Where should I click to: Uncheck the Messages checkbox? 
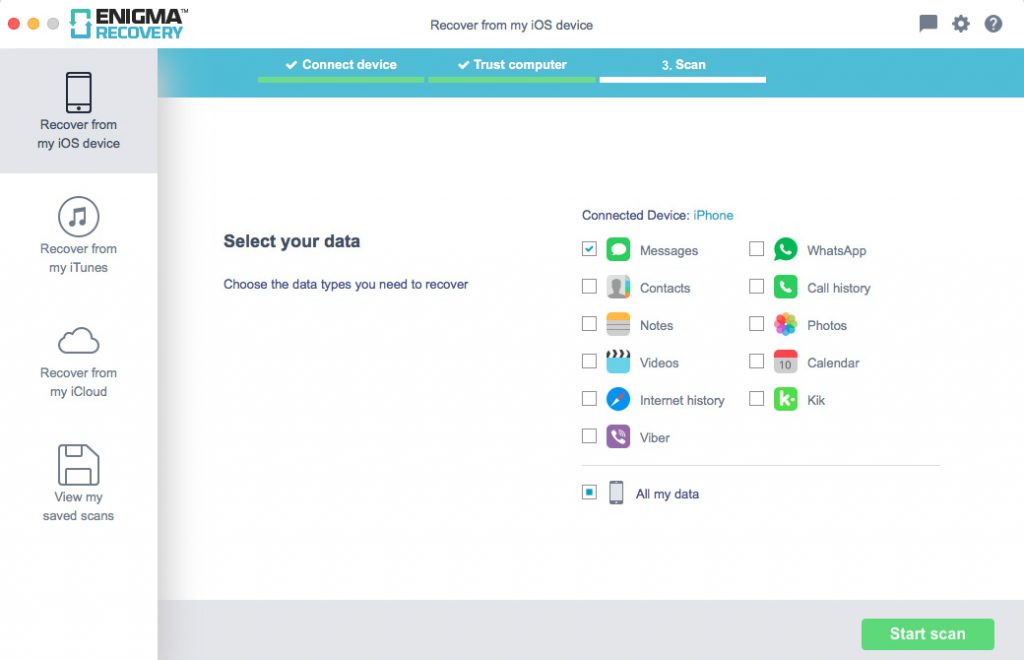coord(589,249)
